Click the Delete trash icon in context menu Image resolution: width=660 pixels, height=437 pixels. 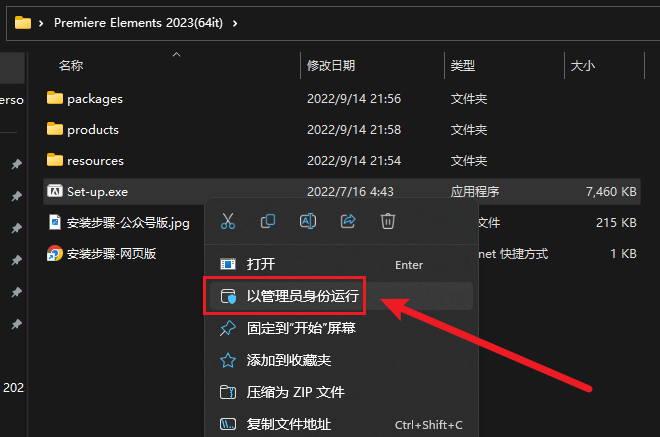pos(388,221)
